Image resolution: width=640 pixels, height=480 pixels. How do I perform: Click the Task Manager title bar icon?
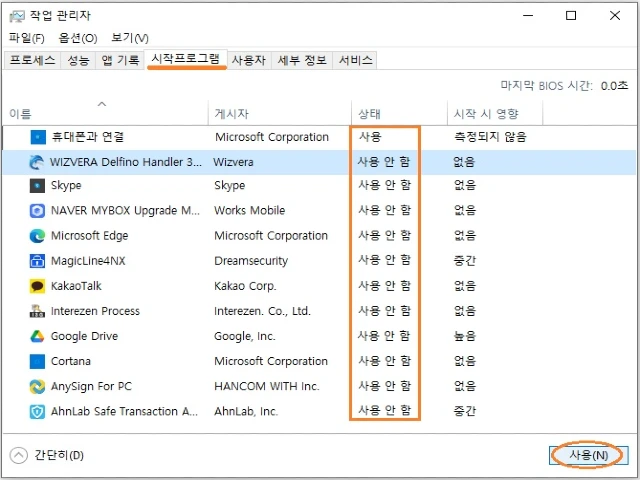point(17,16)
